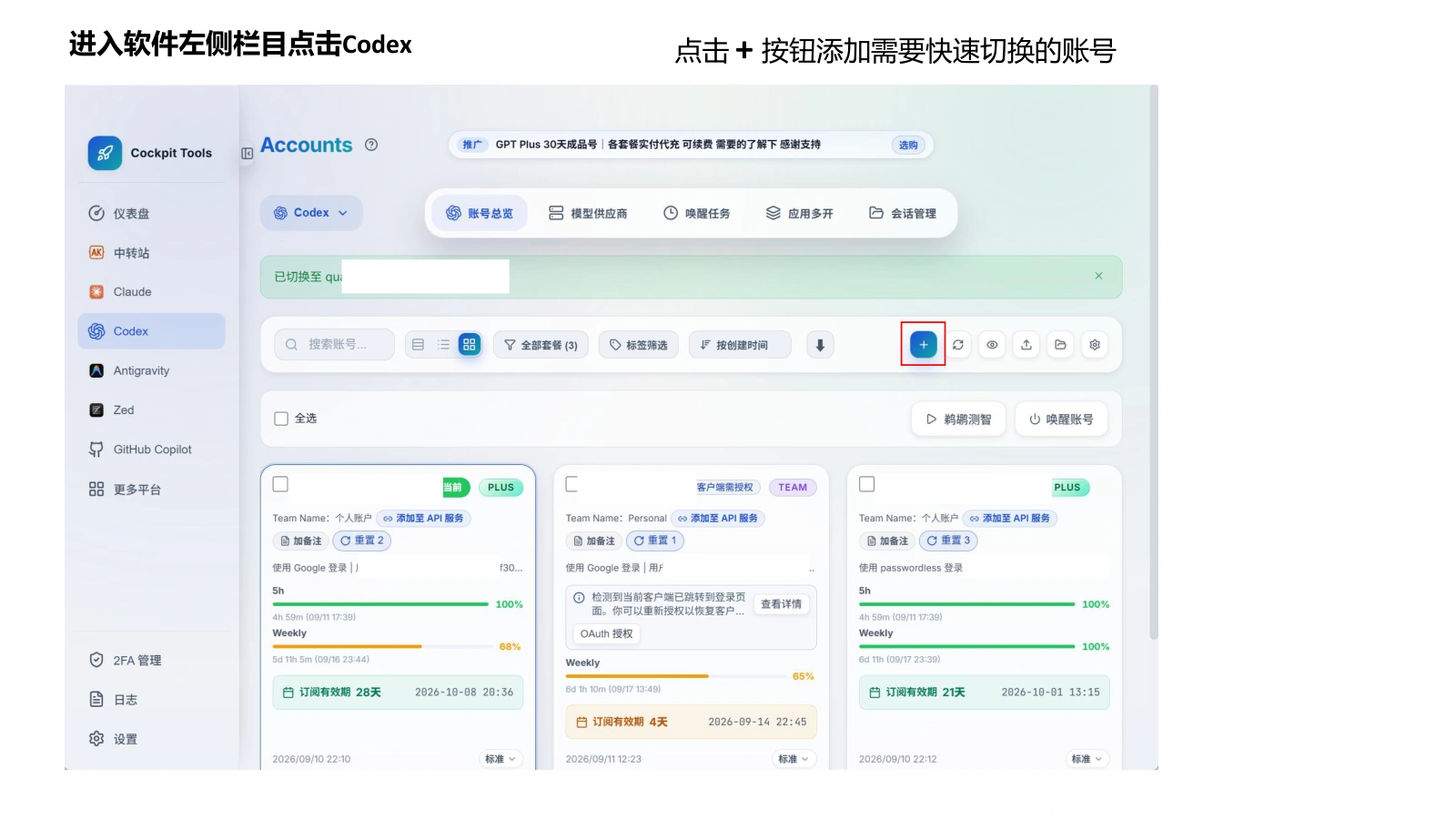Switch to the 模型供应商 tab
The width and height of the screenshot is (1456, 819).
(x=588, y=213)
